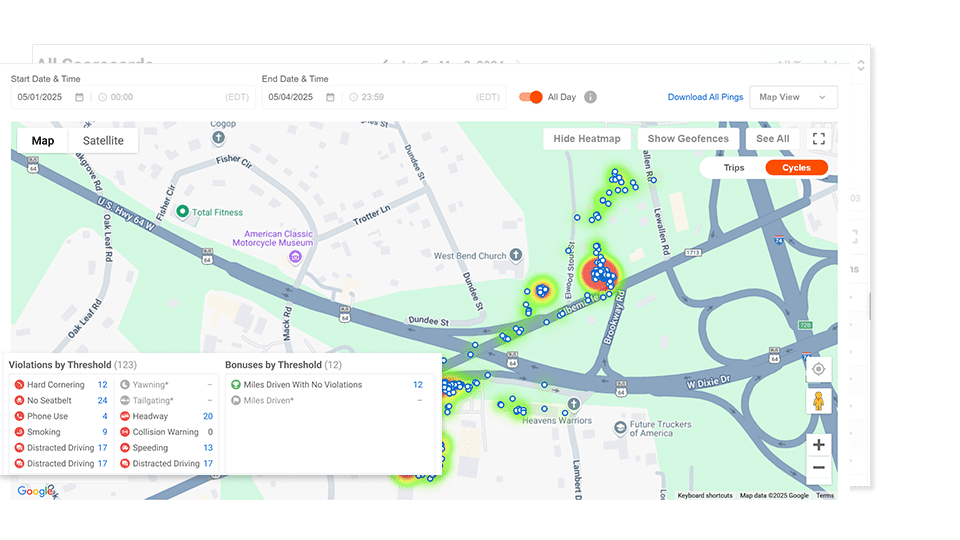Toggle fullscreen map view icon
The height and width of the screenshot is (540, 960).
click(x=819, y=139)
